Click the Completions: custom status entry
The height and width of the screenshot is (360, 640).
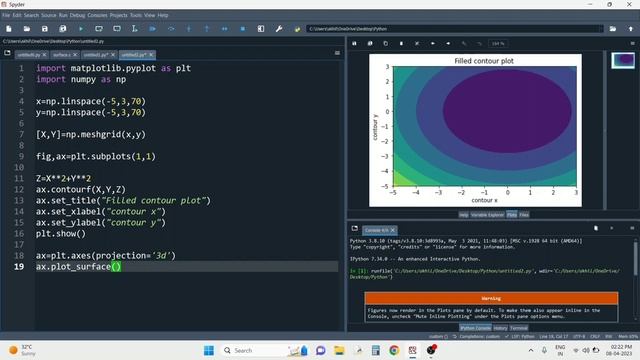476,337
